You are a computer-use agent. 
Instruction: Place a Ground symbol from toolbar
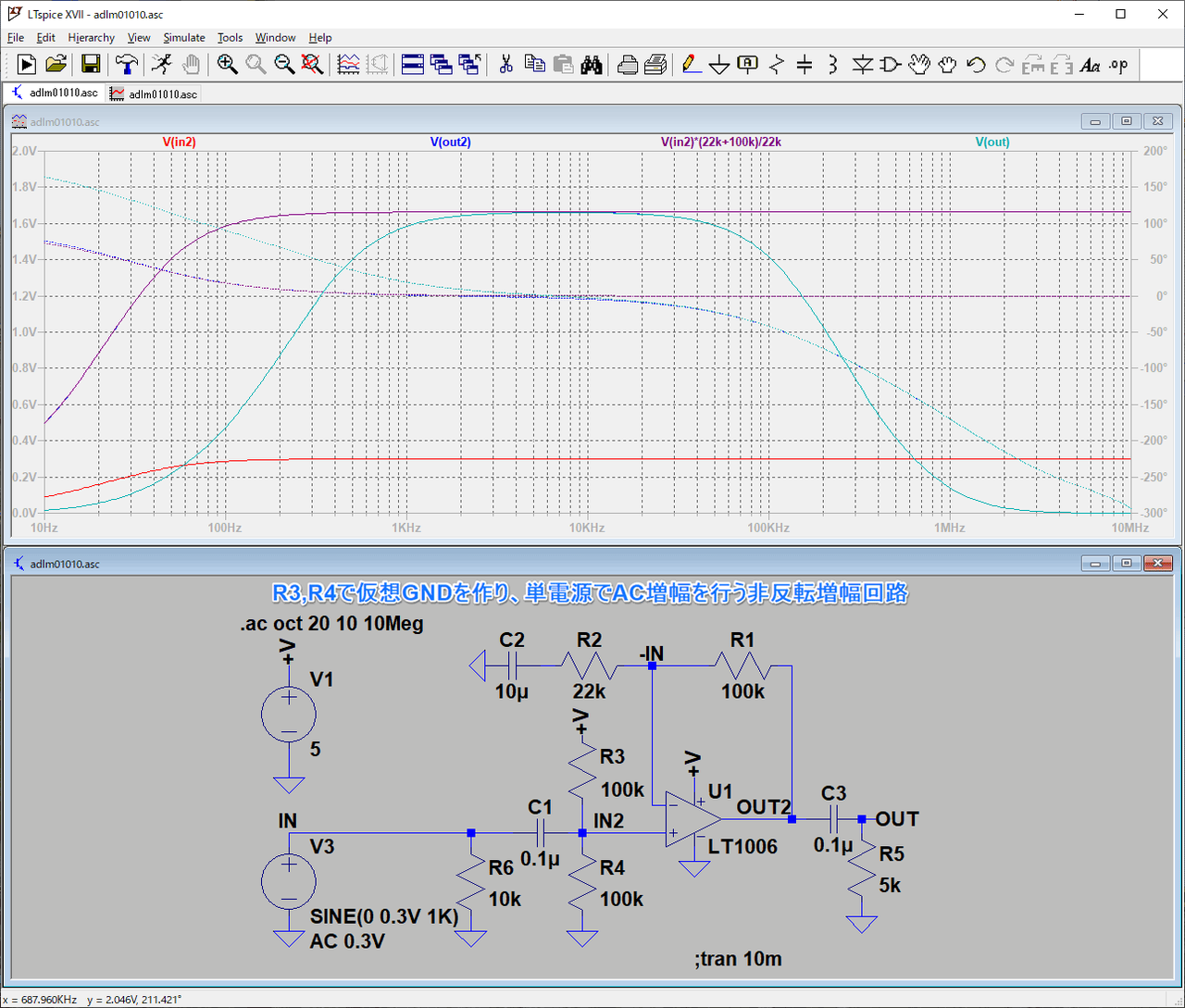719,65
